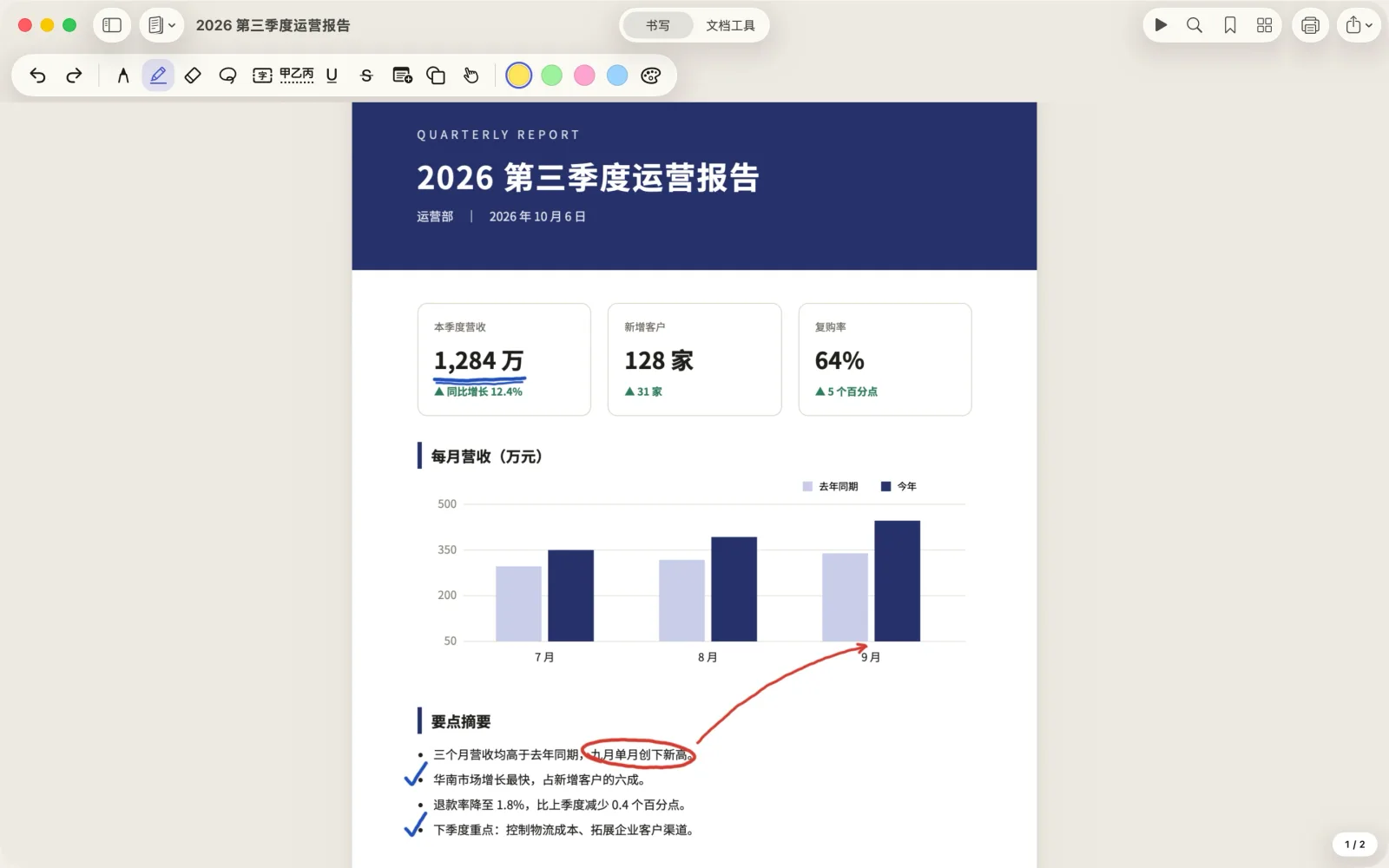
Task: Select the underline U tool
Action: point(332,76)
